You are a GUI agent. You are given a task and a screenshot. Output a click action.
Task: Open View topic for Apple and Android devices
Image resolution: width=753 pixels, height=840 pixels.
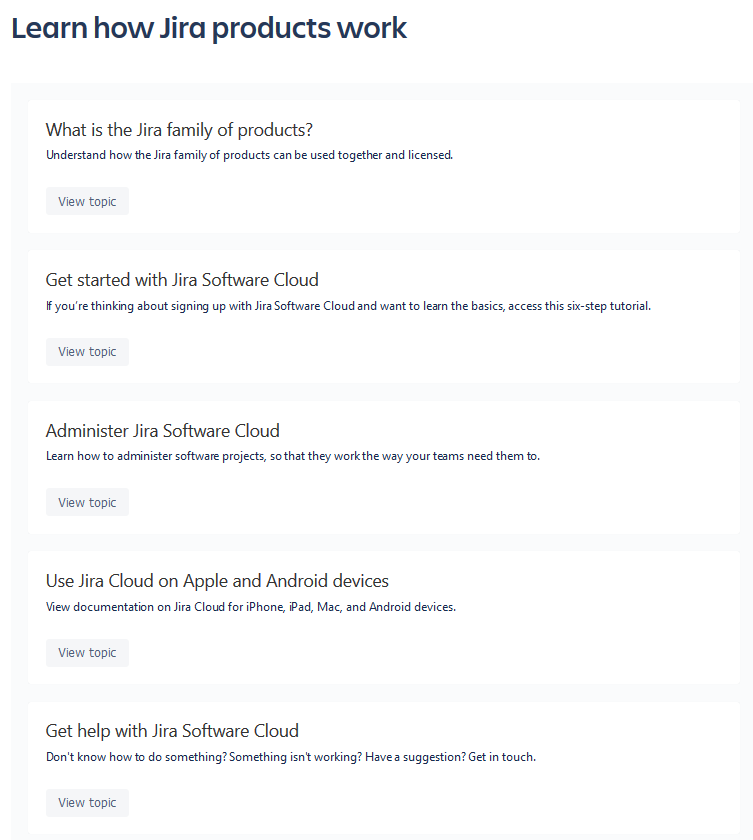tap(87, 652)
